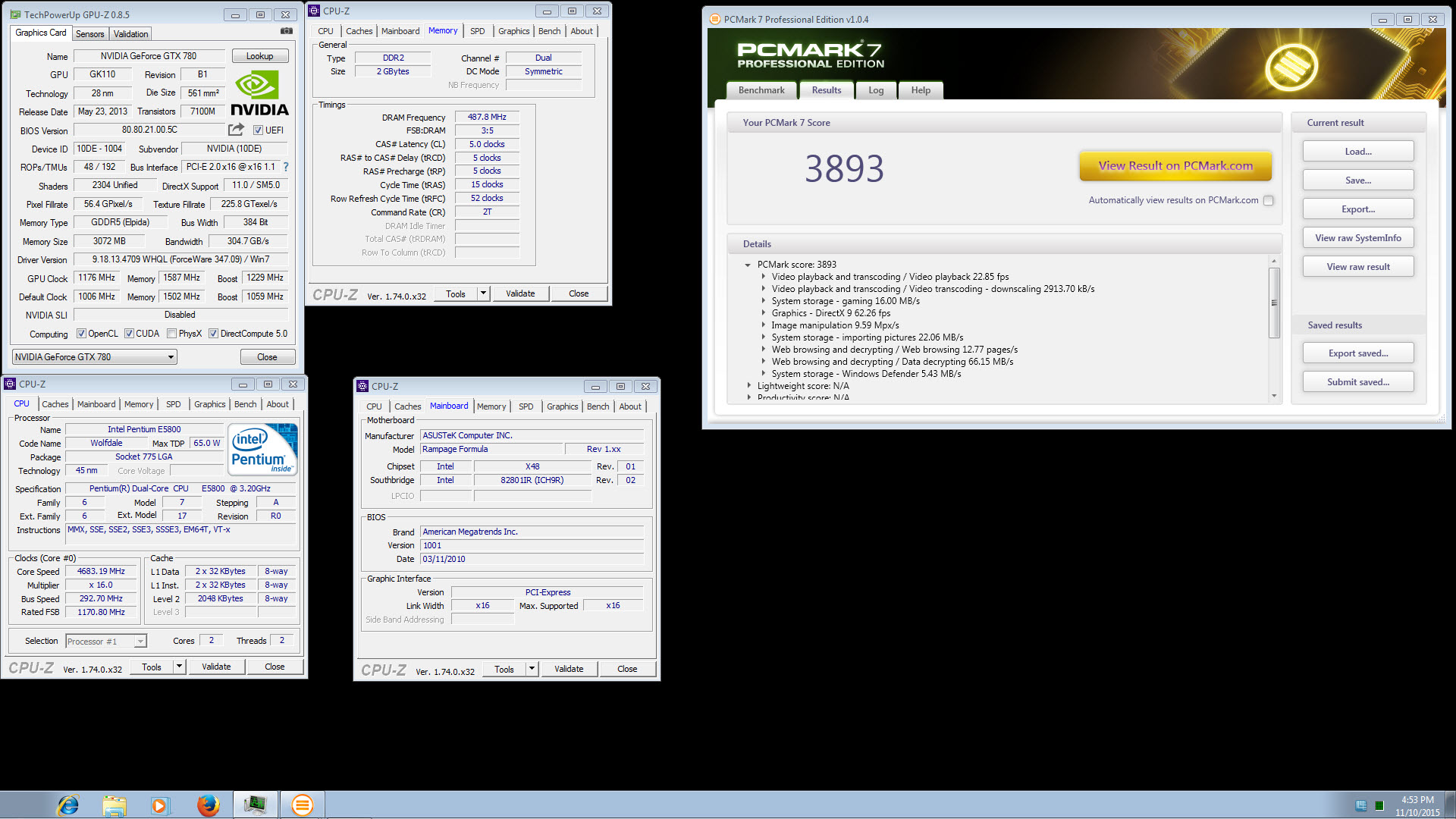Click the Lookup button in GPU-Z
This screenshot has height=819, width=1456.
(x=259, y=56)
